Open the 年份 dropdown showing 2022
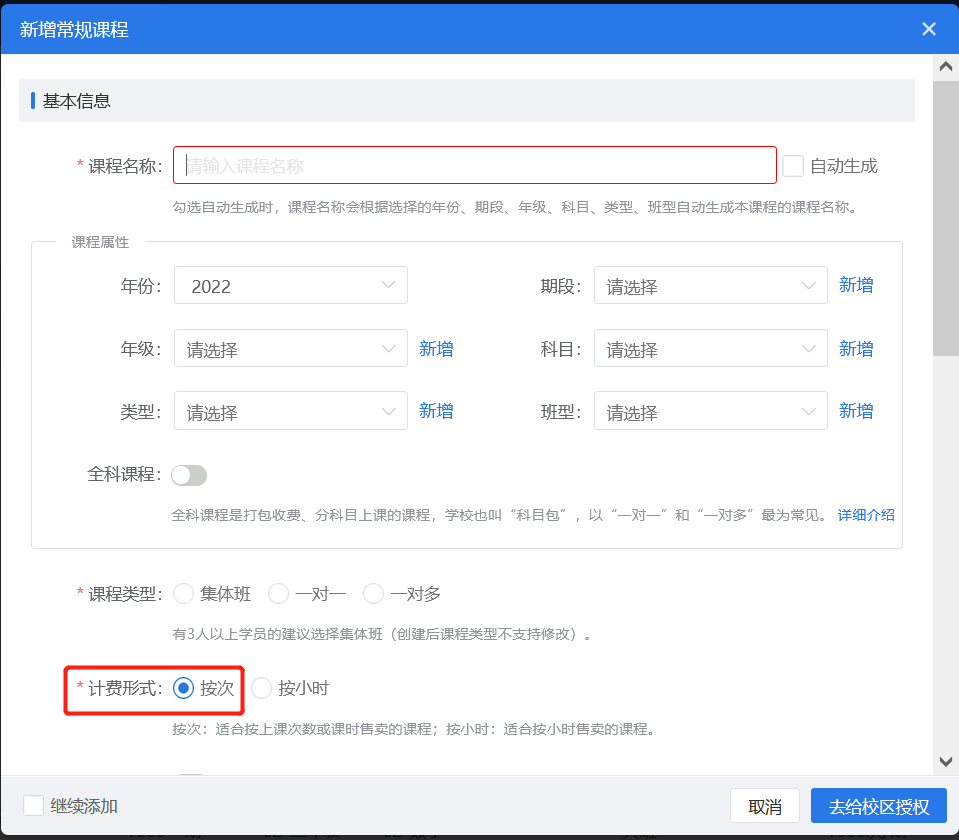 [x=291, y=285]
